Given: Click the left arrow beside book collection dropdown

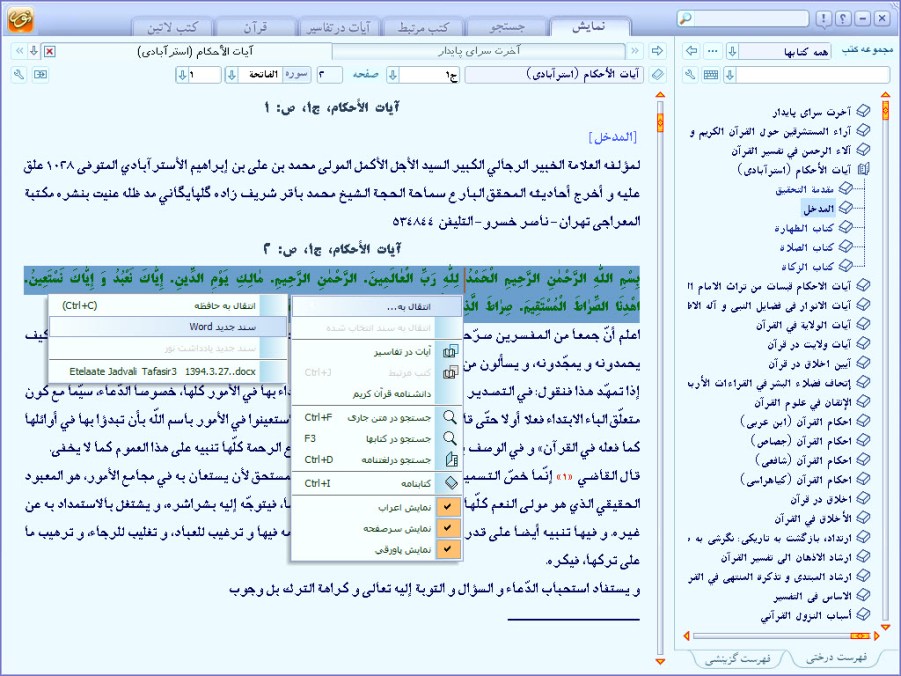Looking at the screenshot, I should [692, 51].
